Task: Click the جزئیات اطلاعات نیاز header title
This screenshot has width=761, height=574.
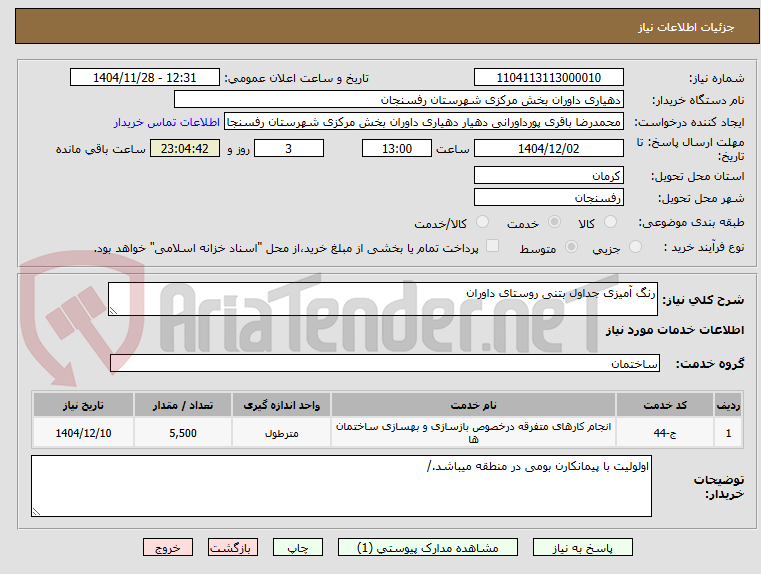Action: pos(686,27)
